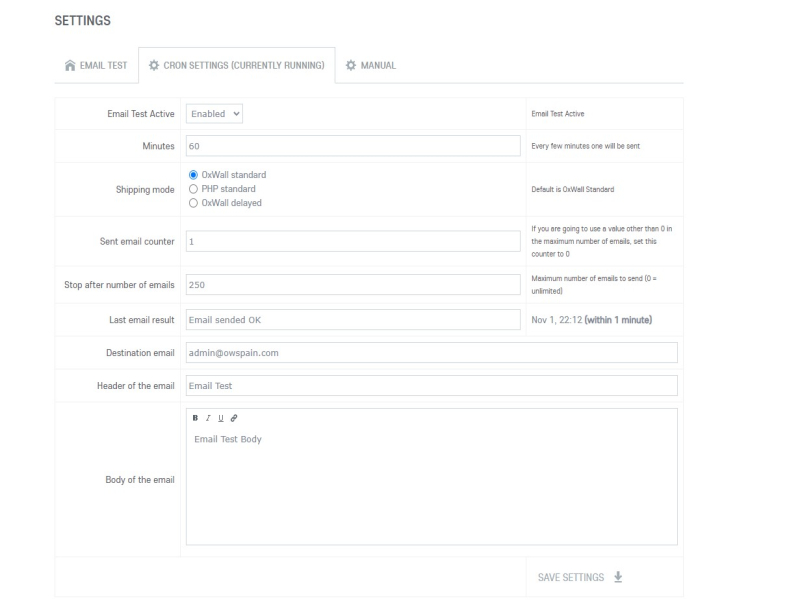Click the Stop after number of emails field

tap(353, 285)
